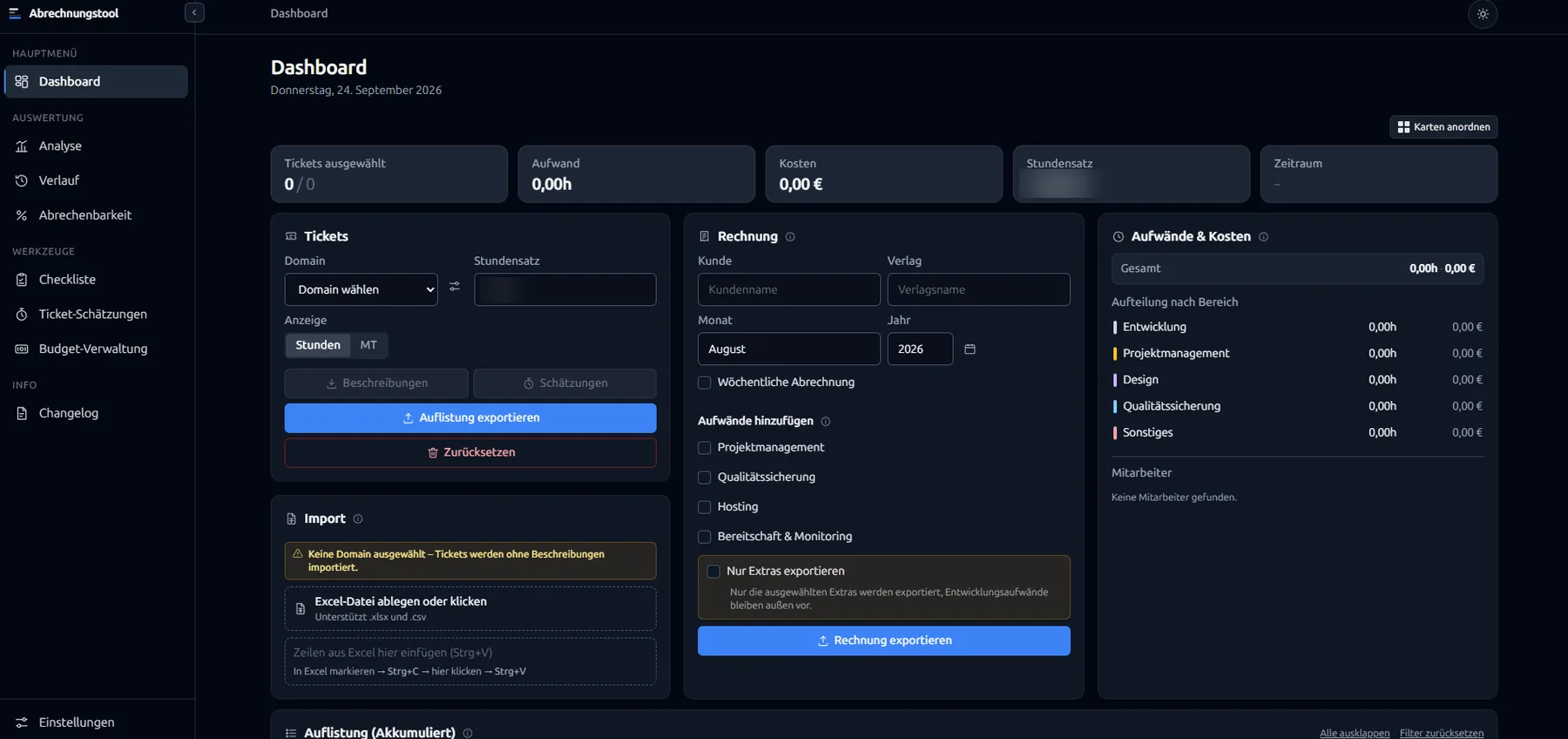Click the Kosten 0,00 € stat card
Viewport: 1568px width, 739px height.
coord(884,174)
